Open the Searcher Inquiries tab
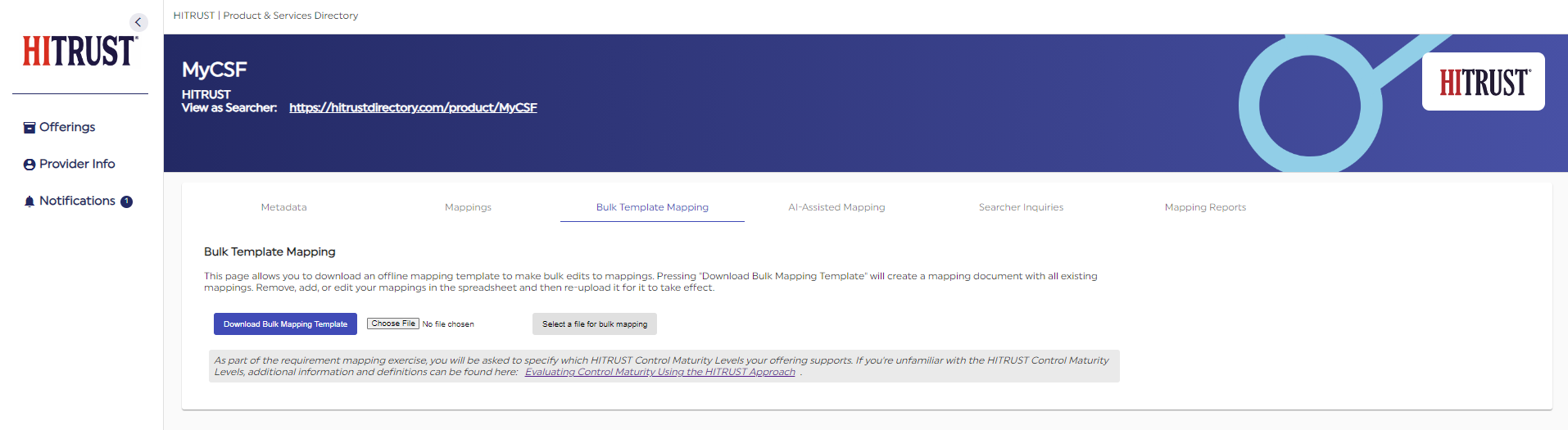1568x430 pixels. tap(1021, 207)
